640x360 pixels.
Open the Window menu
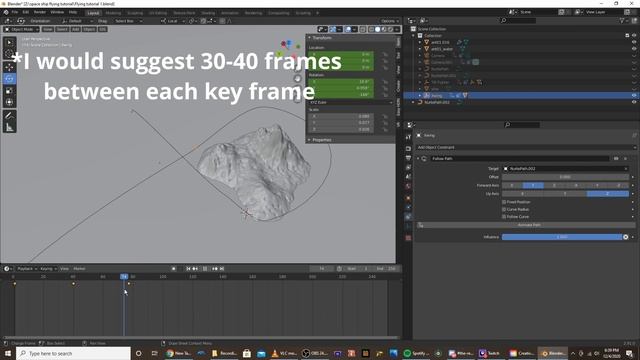click(57, 12)
